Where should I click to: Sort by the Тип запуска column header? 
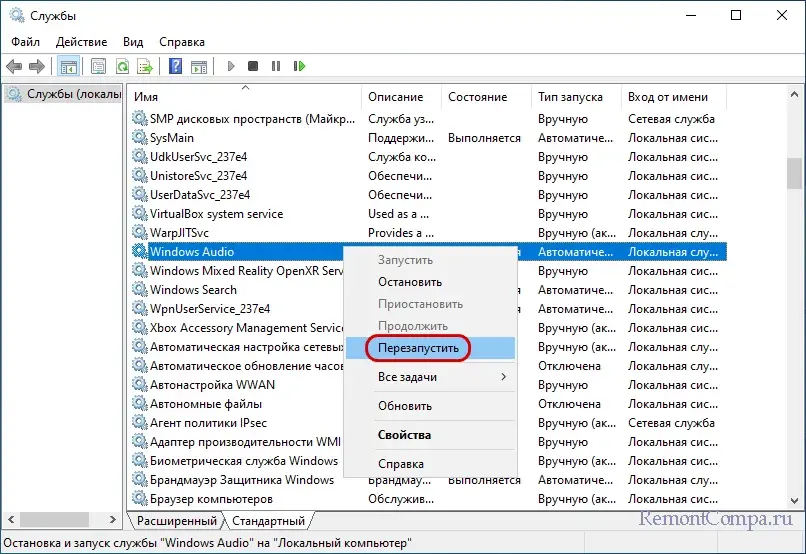point(570,97)
